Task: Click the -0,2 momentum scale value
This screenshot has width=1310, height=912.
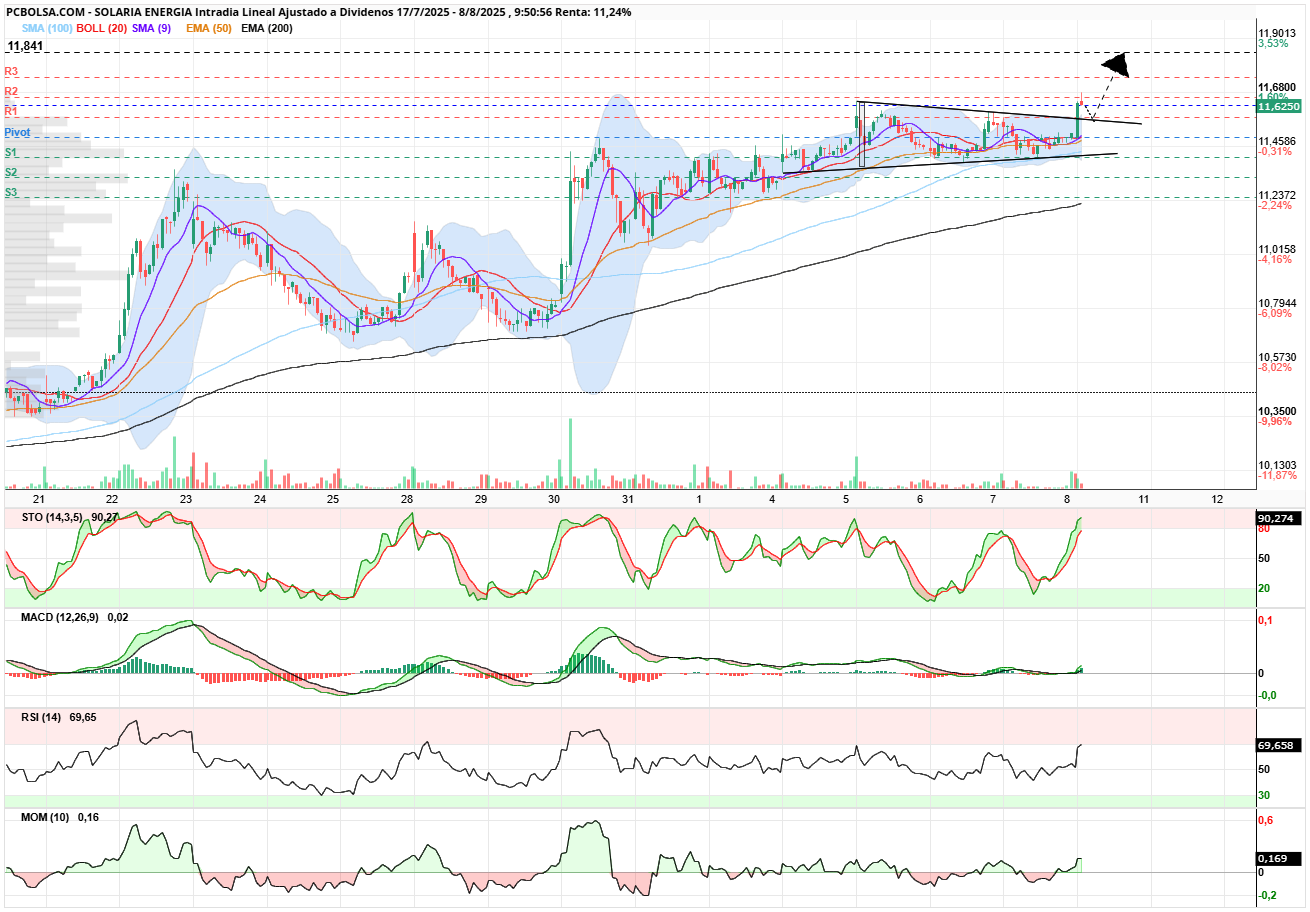Action: click(1266, 896)
